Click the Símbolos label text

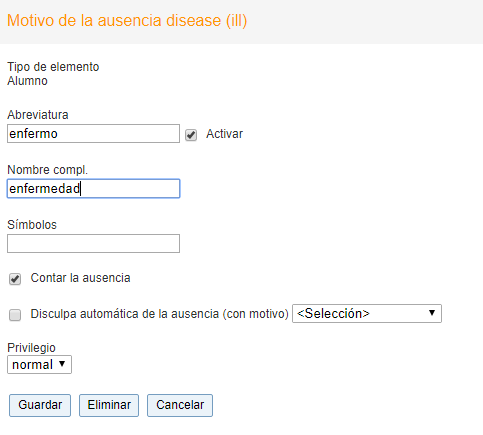(x=32, y=225)
